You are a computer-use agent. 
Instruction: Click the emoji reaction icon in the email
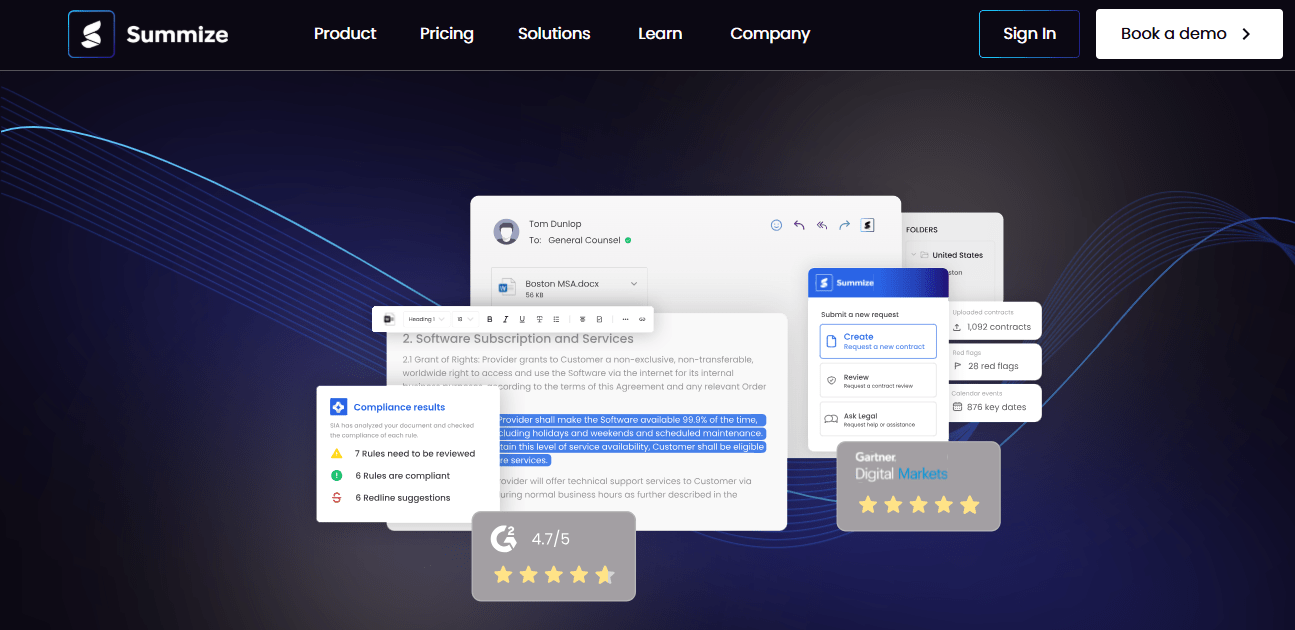pyautogui.click(x=776, y=225)
